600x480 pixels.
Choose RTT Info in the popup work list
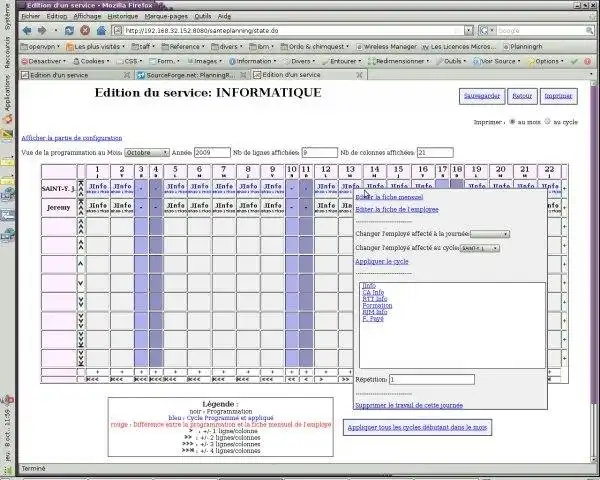coord(375,299)
